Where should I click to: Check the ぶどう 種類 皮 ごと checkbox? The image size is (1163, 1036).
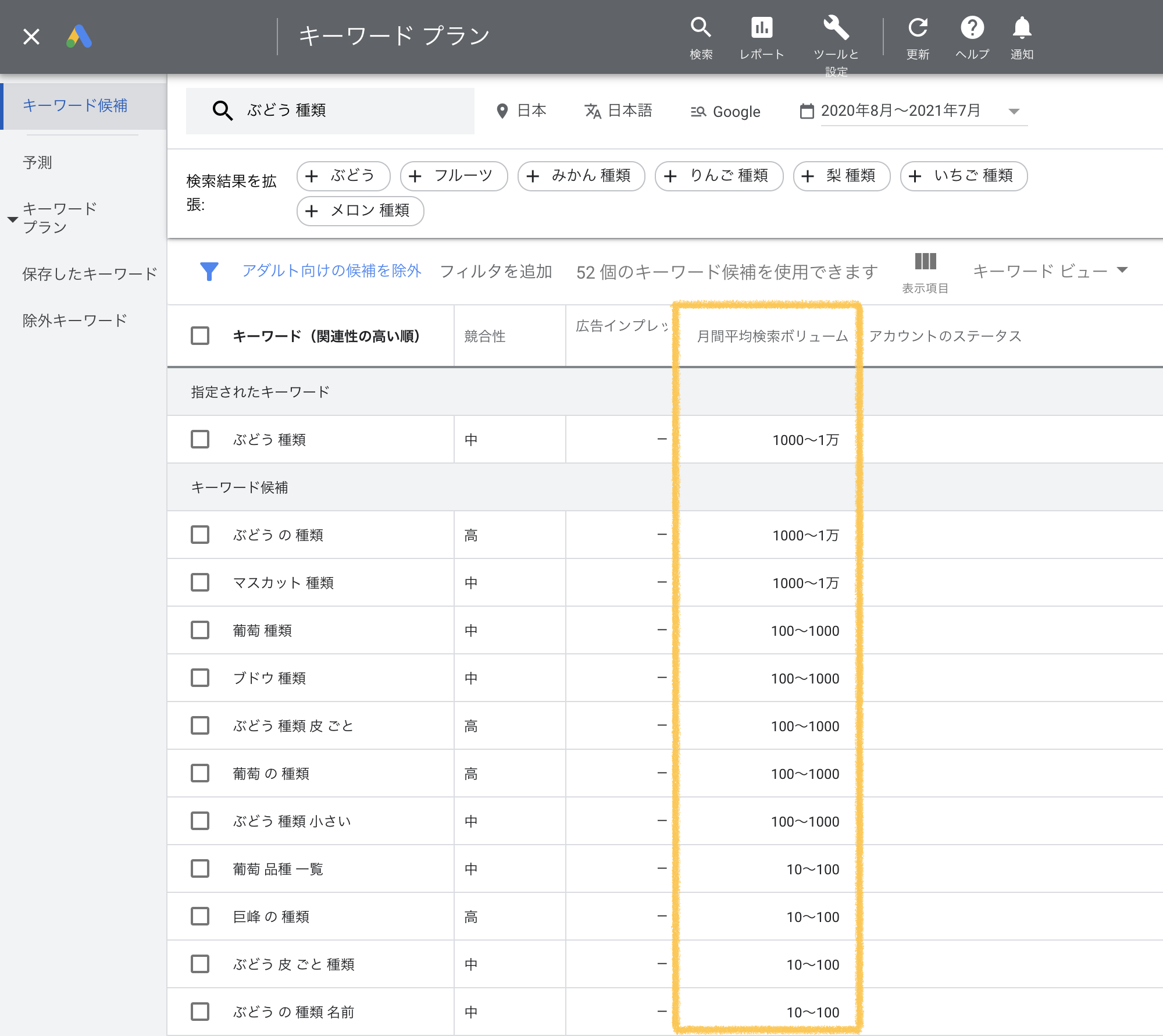(200, 725)
